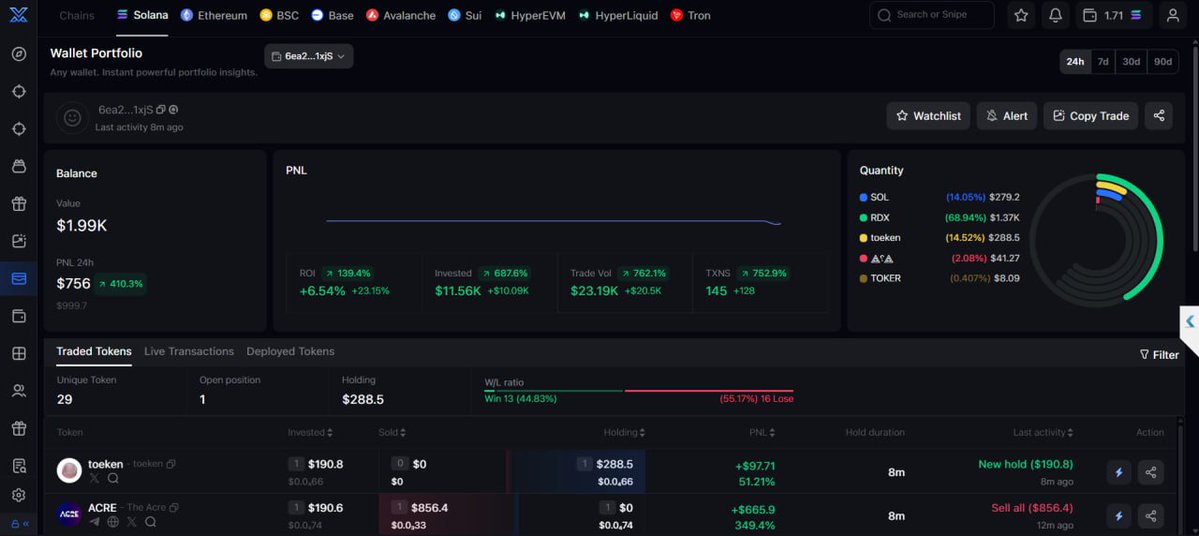Open the user profile icon
The height and width of the screenshot is (536, 1199).
pos(1173,15)
